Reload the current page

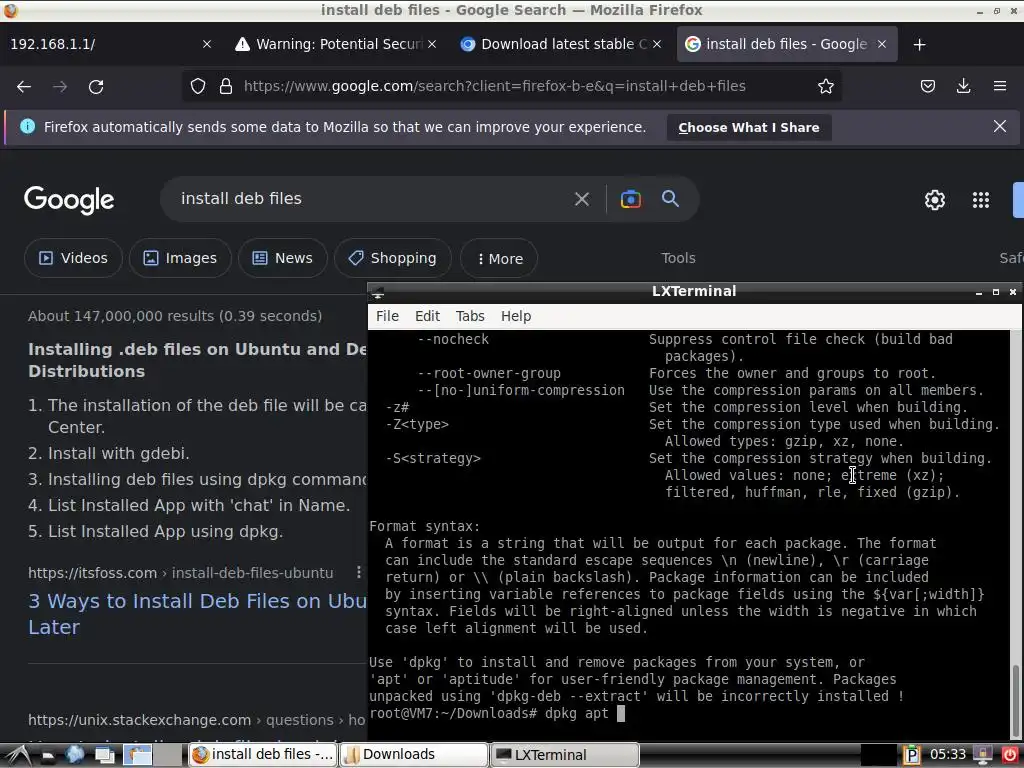96,87
